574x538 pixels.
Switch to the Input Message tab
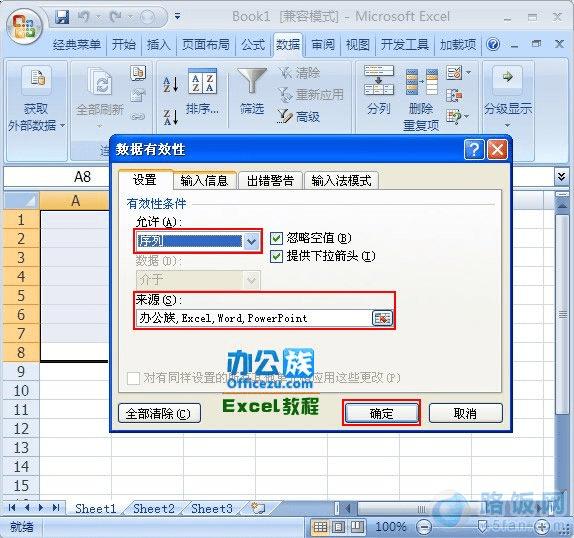point(205,181)
